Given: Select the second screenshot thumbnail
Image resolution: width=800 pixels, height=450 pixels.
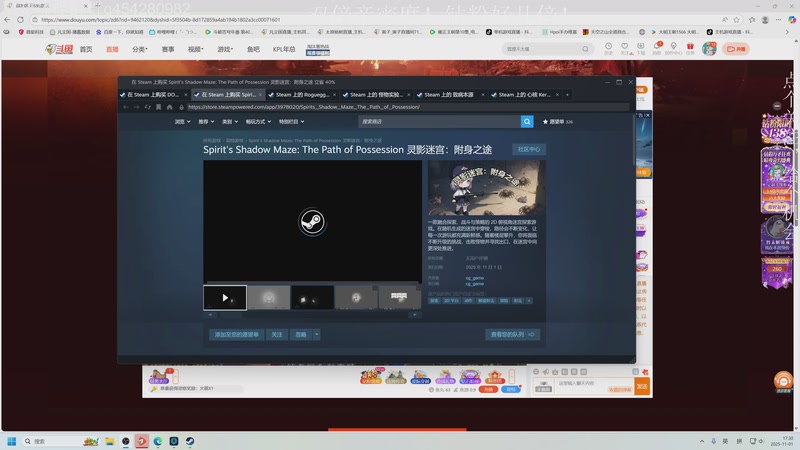Looking at the screenshot, I should (x=269, y=297).
